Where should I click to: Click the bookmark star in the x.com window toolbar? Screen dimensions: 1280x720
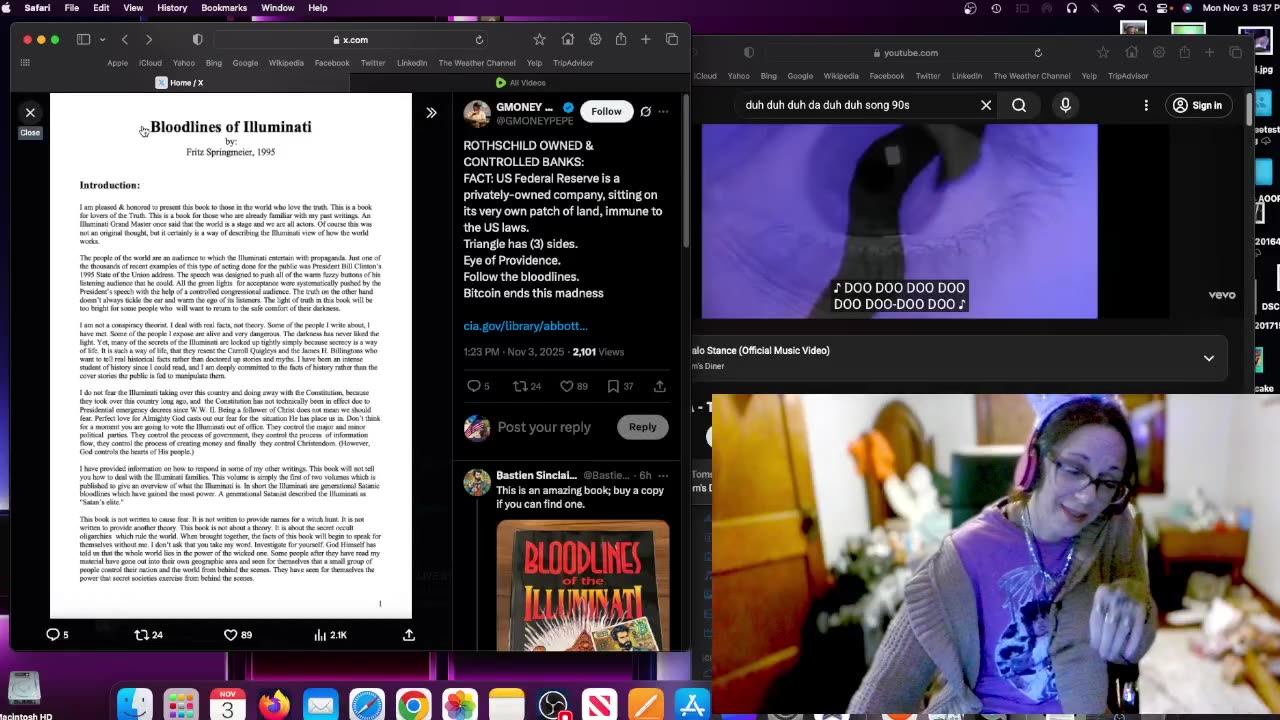coord(539,40)
